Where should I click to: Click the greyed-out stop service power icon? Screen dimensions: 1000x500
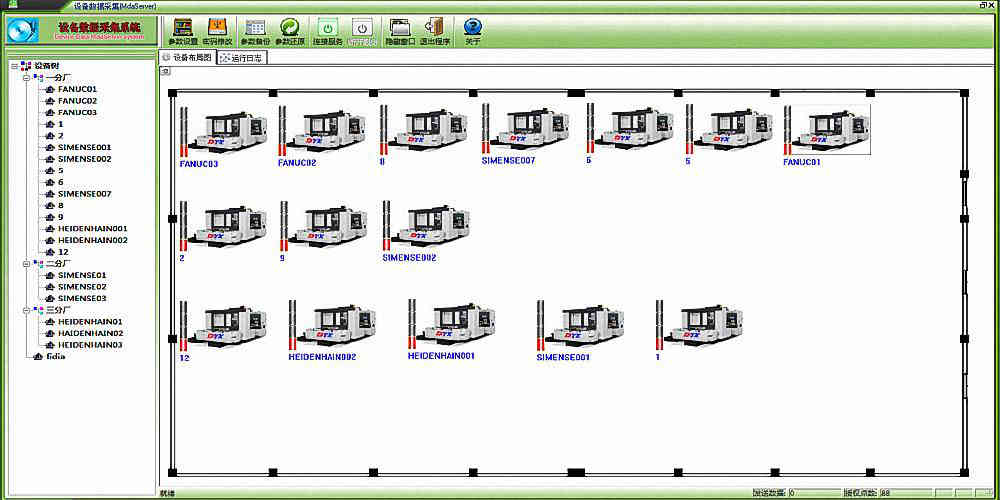[362, 27]
